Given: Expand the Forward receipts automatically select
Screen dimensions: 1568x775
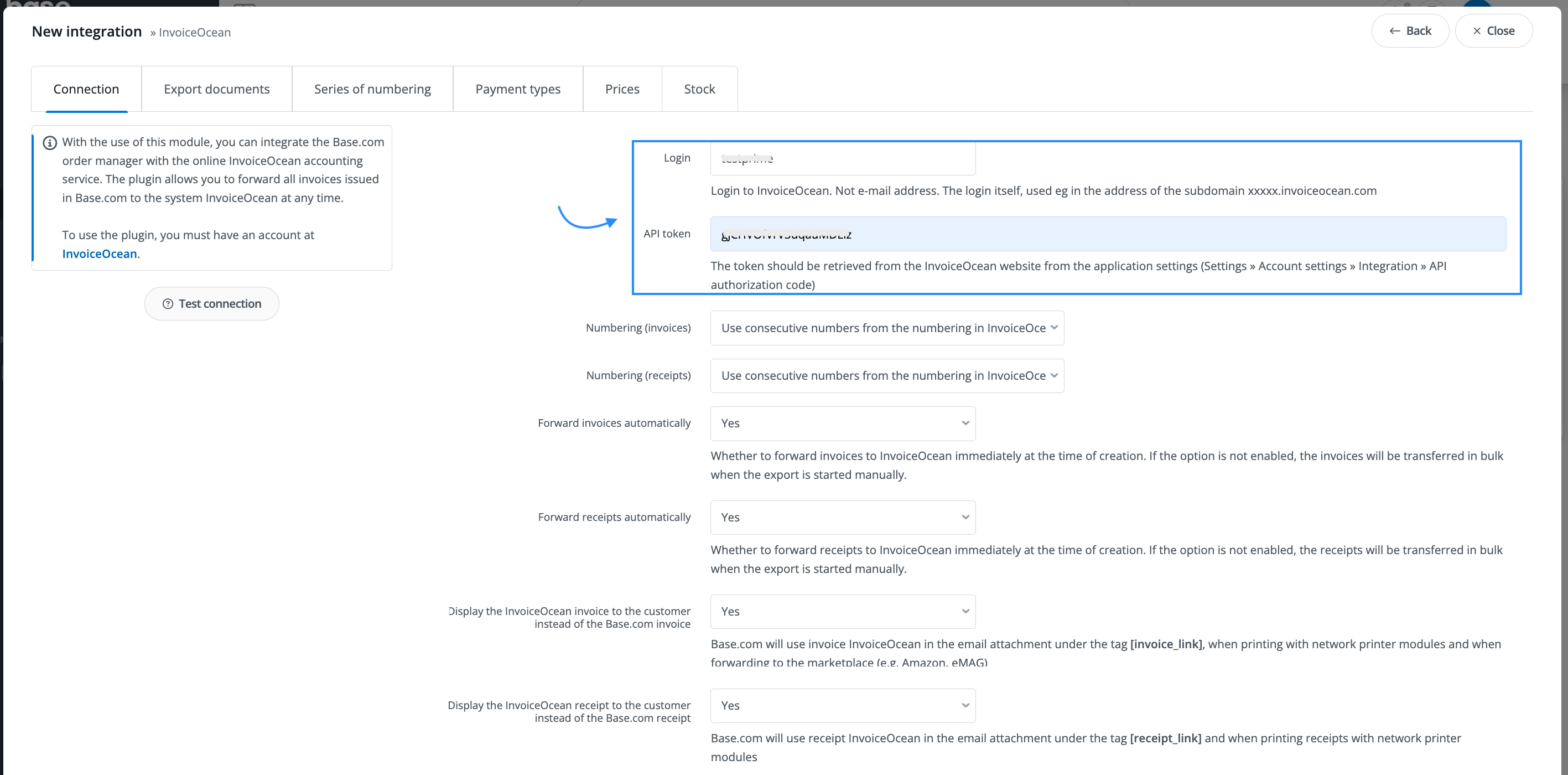Looking at the screenshot, I should coord(843,518).
